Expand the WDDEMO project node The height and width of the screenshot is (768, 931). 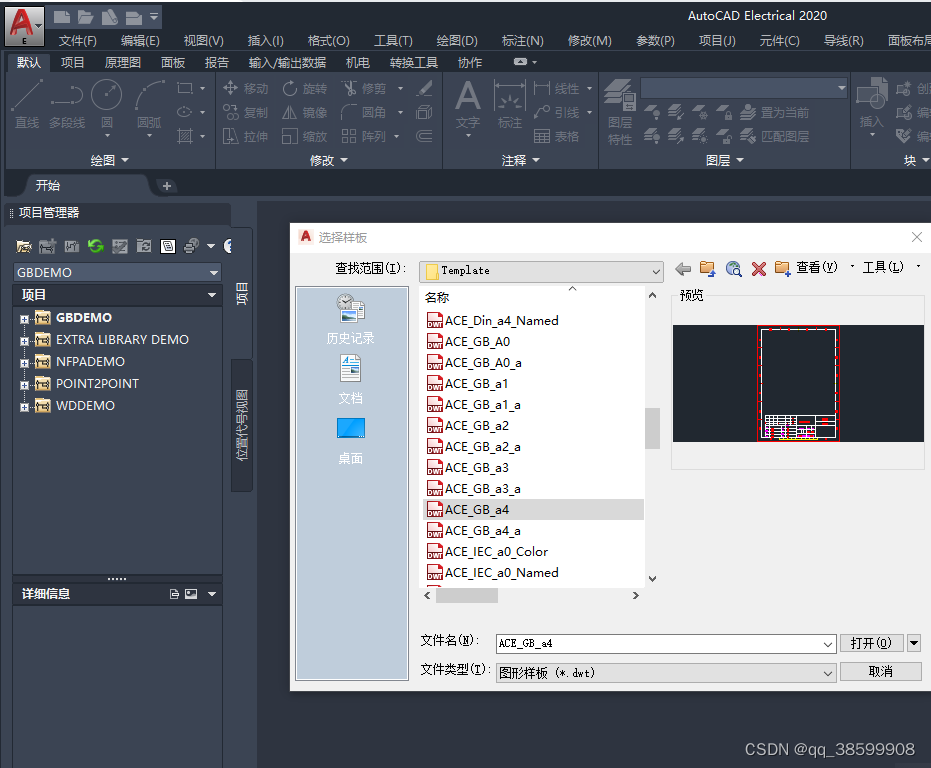(24, 407)
